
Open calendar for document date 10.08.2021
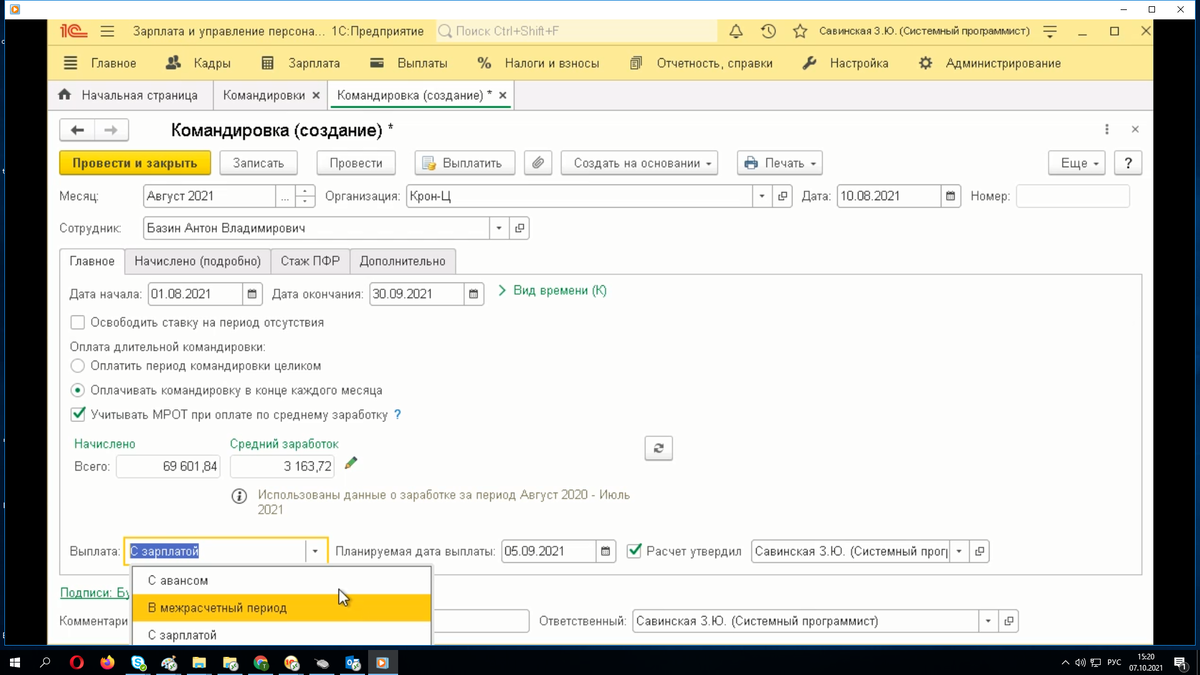tap(951, 196)
